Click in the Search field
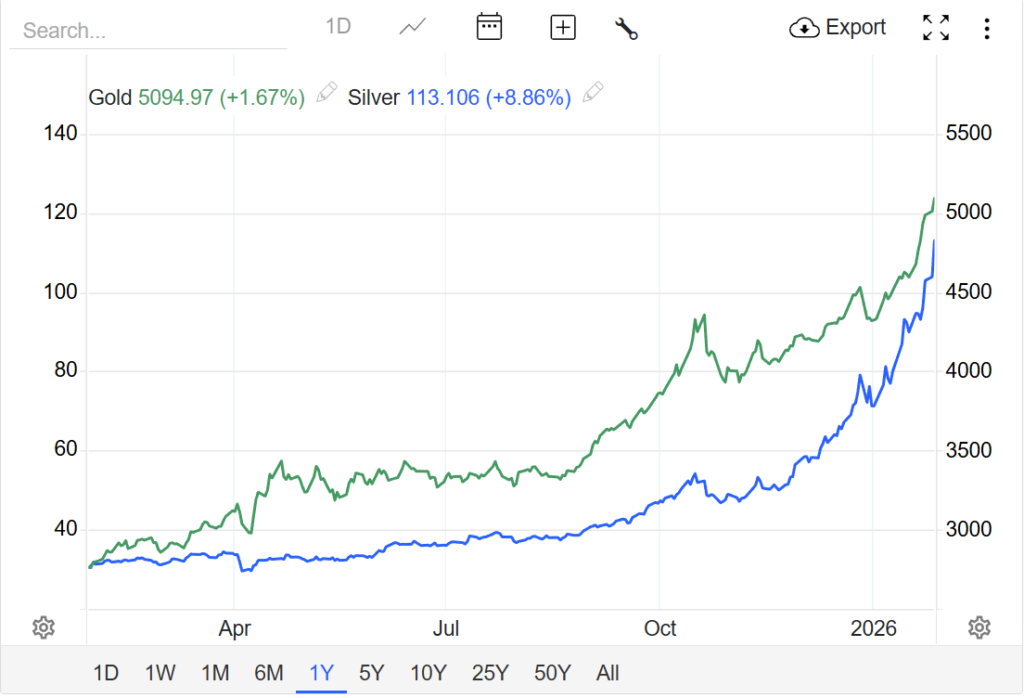 click(x=148, y=31)
